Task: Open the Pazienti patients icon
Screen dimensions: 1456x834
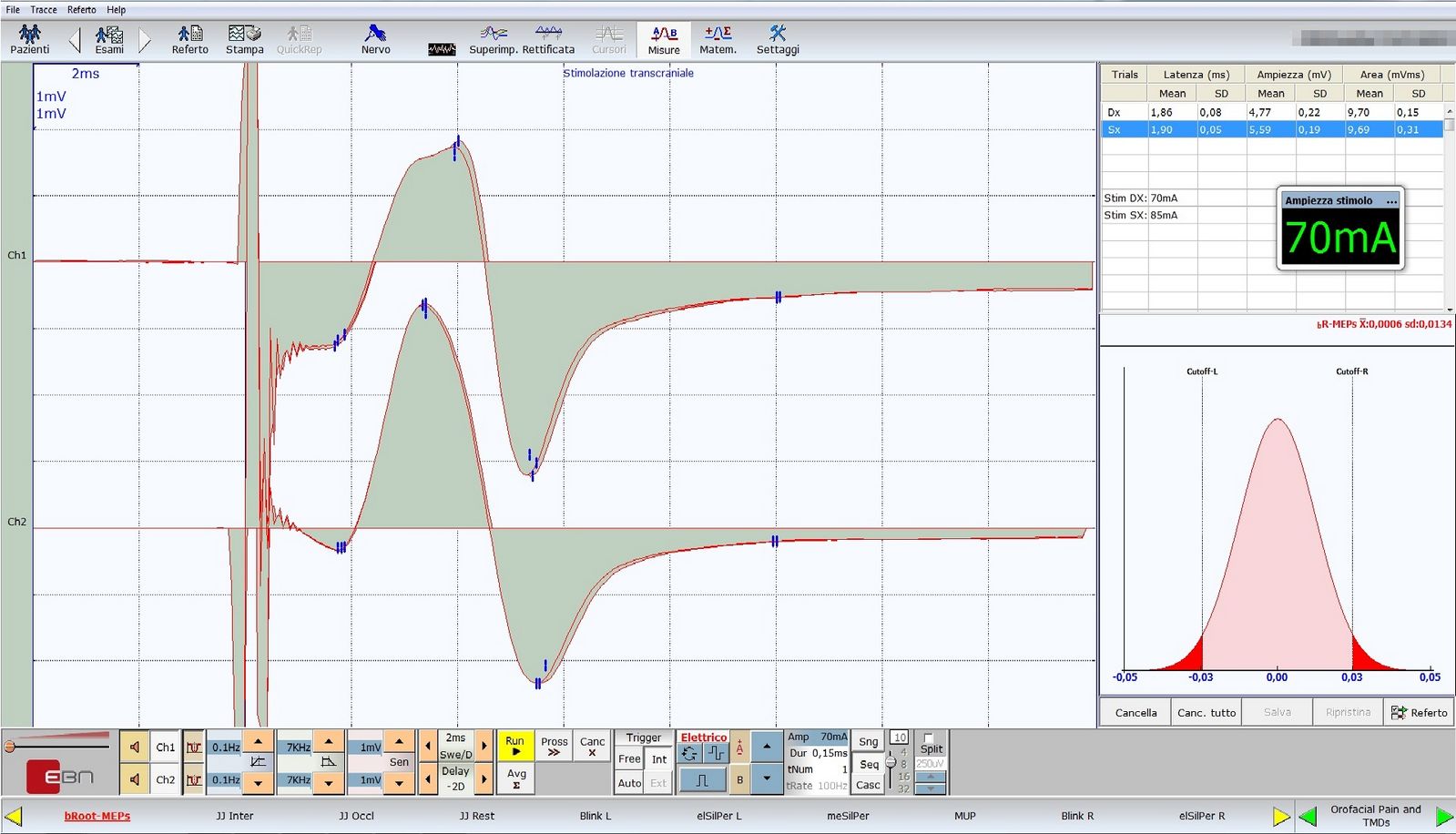Action: pyautogui.click(x=29, y=39)
